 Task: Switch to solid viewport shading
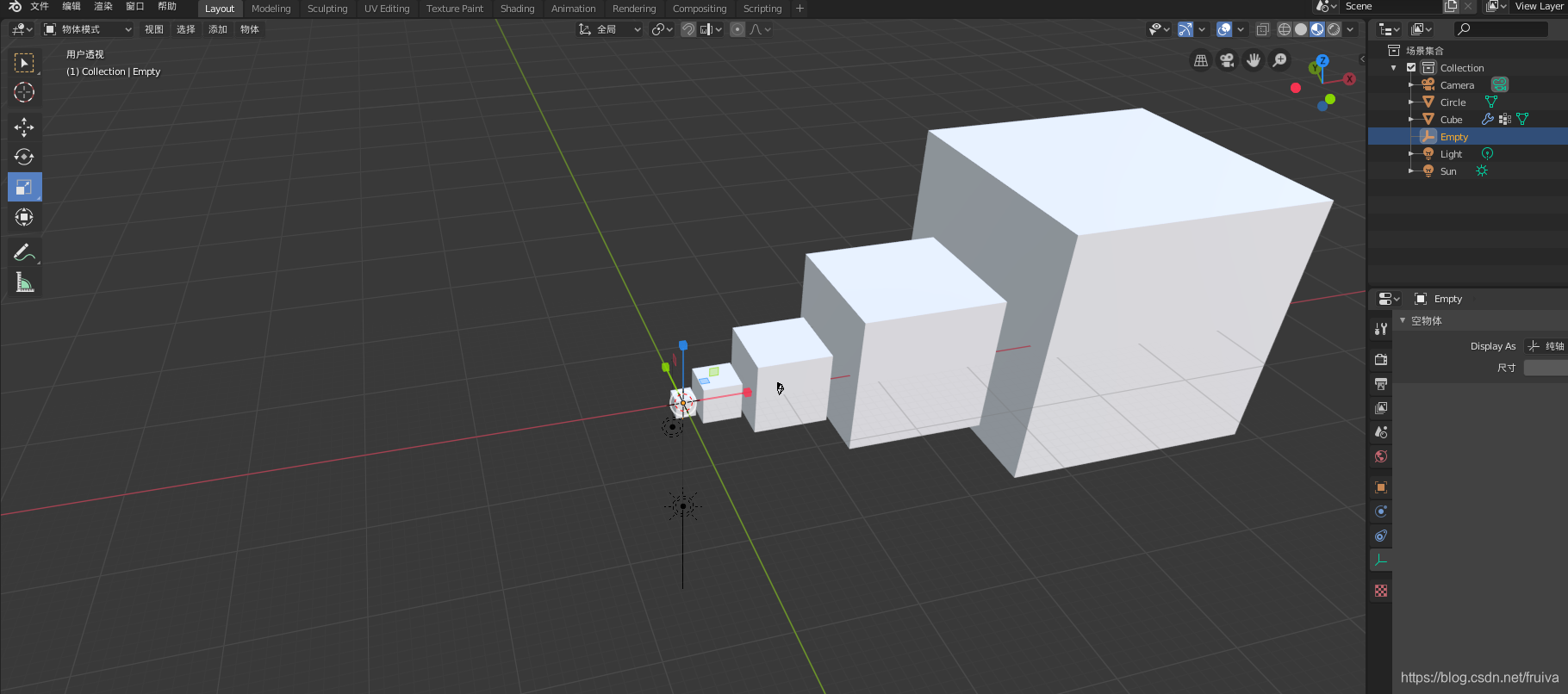click(x=1301, y=29)
